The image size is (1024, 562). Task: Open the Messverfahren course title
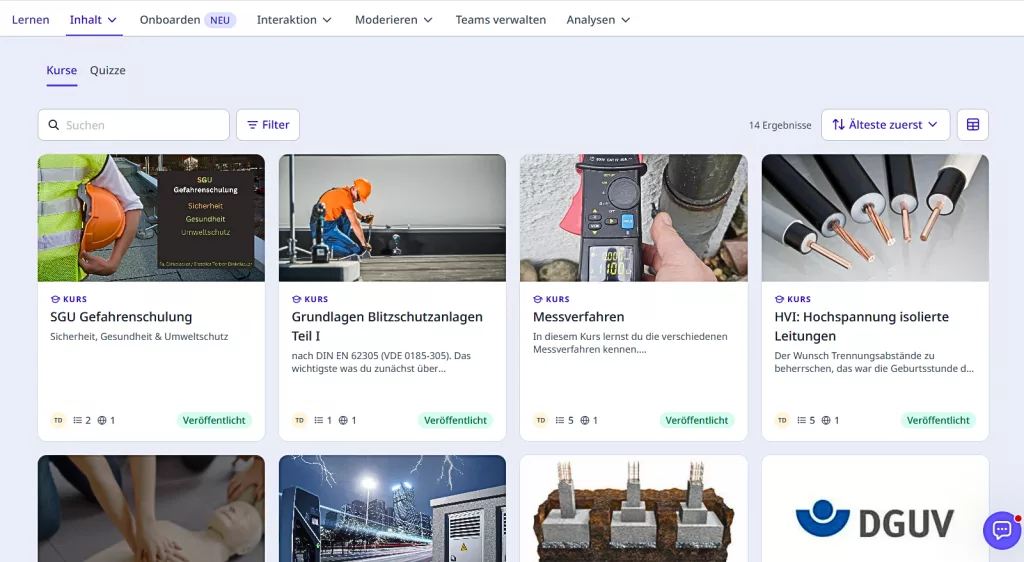[578, 317]
